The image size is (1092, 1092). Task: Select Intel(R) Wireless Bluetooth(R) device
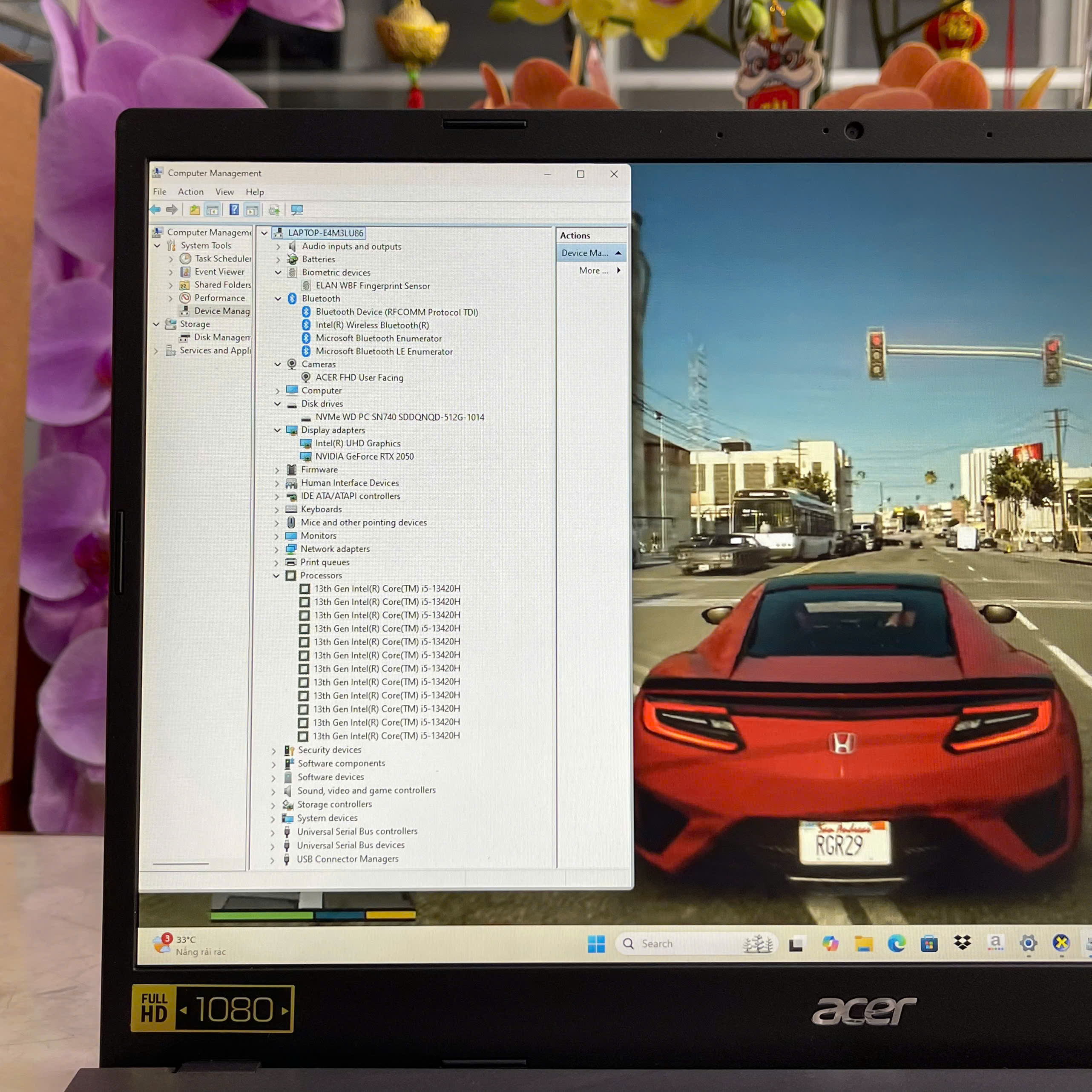point(373,325)
